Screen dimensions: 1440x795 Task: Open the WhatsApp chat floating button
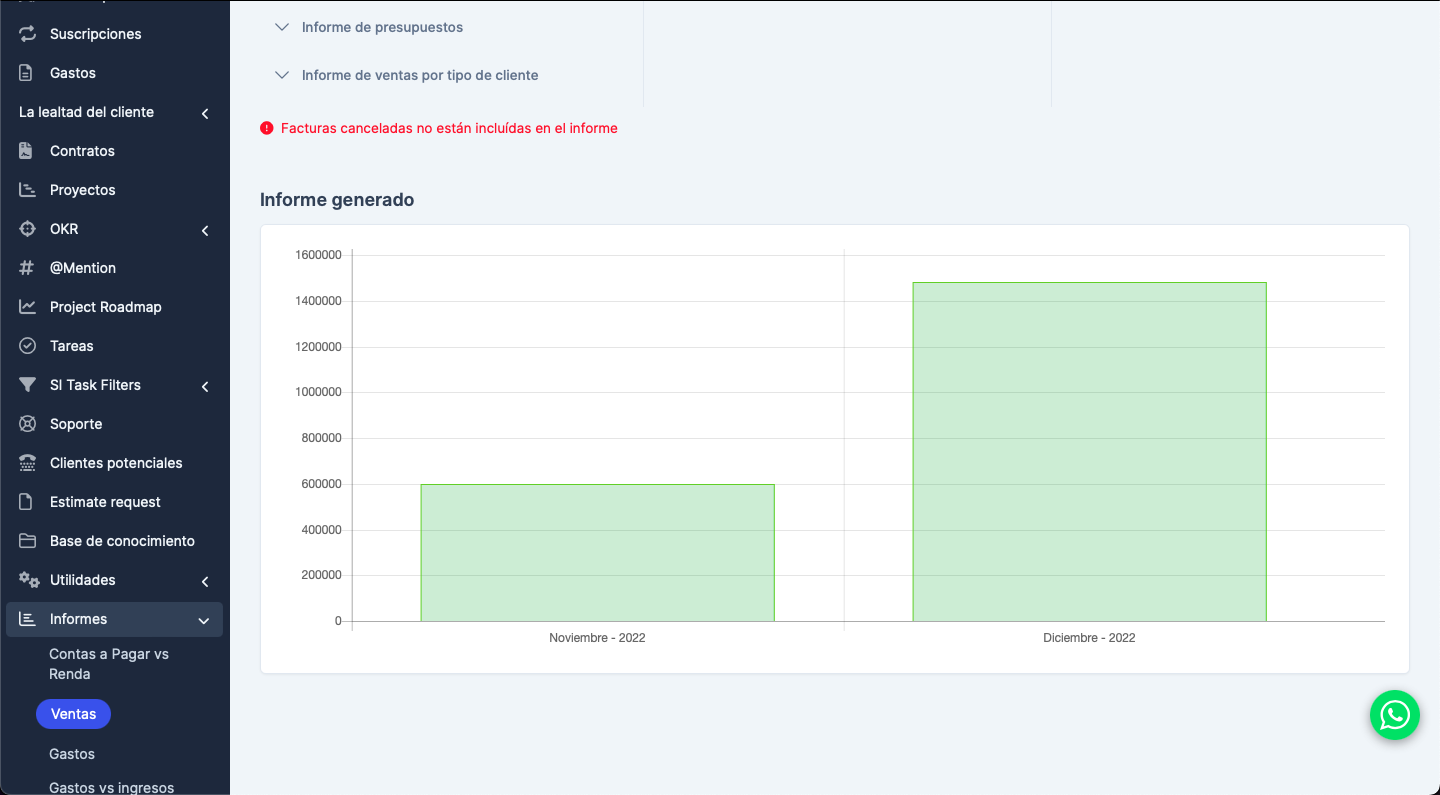pyautogui.click(x=1394, y=715)
